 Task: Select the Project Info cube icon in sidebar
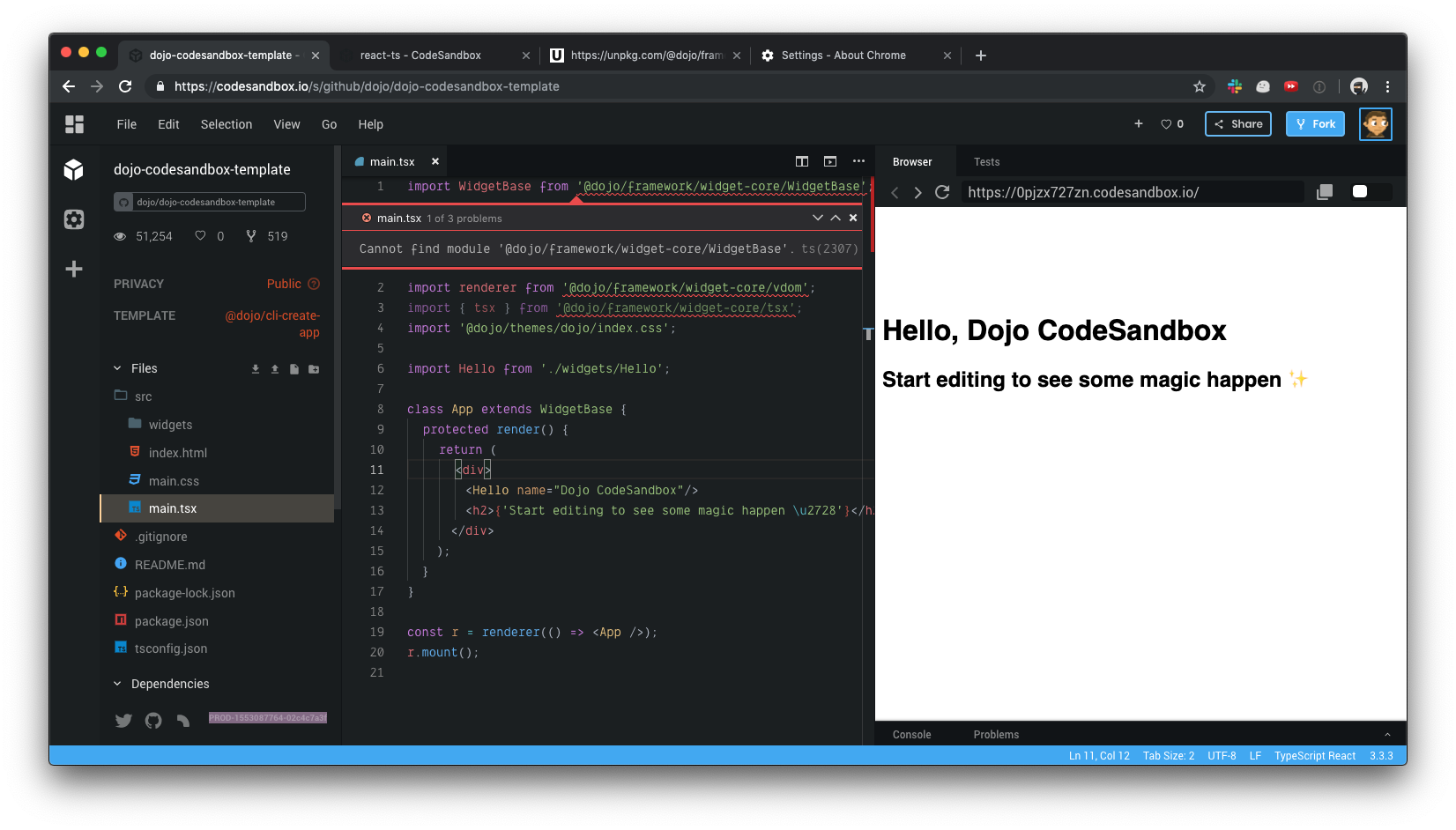click(x=74, y=170)
